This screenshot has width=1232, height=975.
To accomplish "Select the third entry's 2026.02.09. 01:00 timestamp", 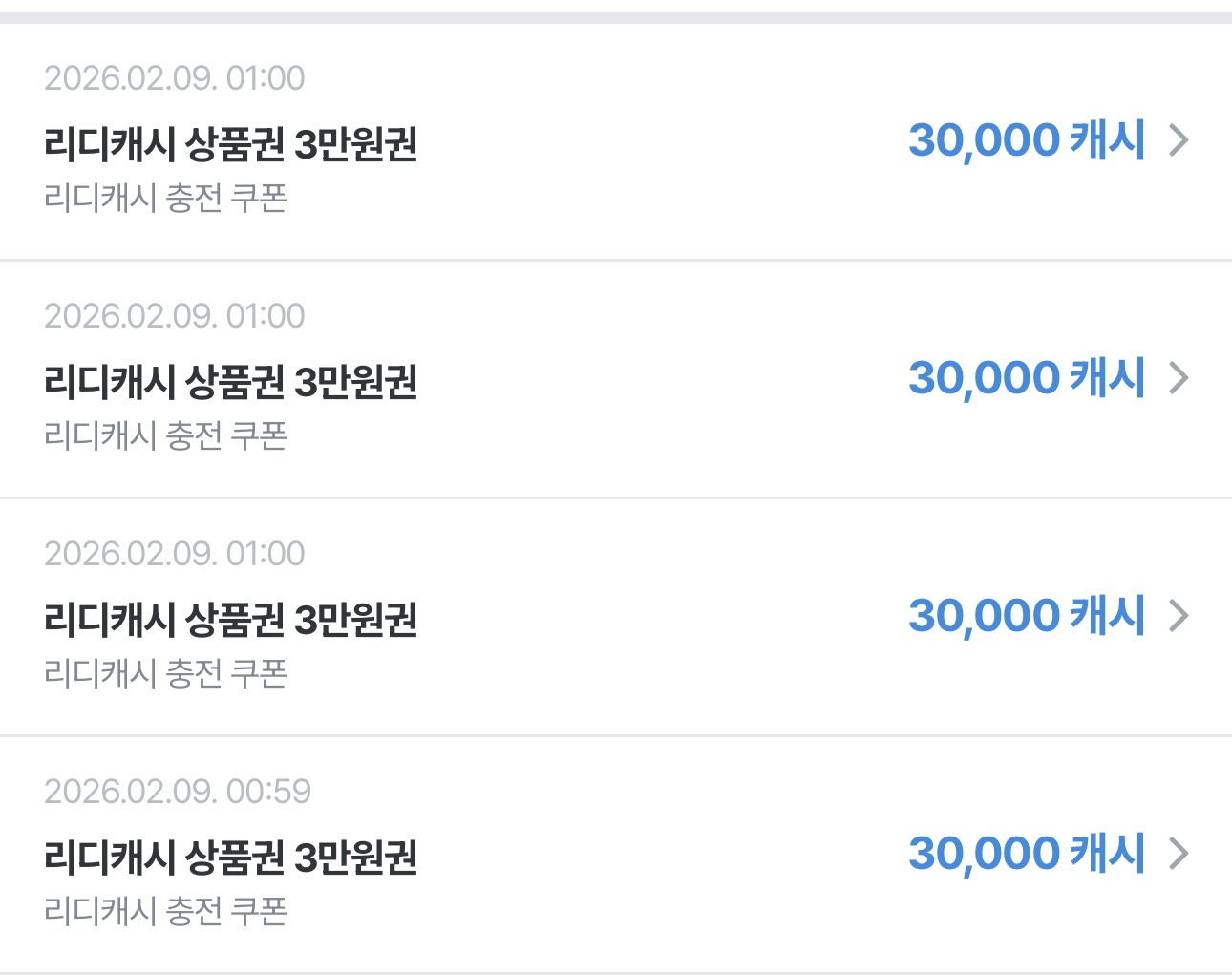I will click(175, 554).
